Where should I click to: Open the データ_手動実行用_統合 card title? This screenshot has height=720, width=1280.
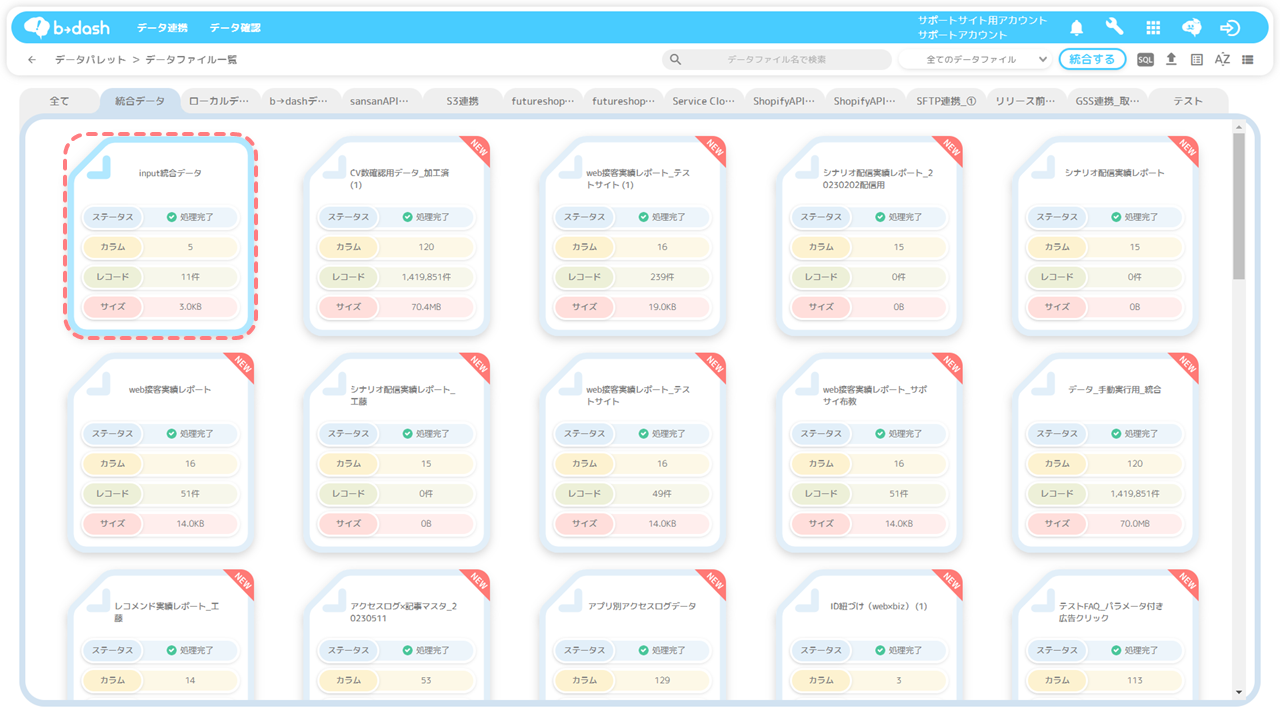(x=1115, y=389)
